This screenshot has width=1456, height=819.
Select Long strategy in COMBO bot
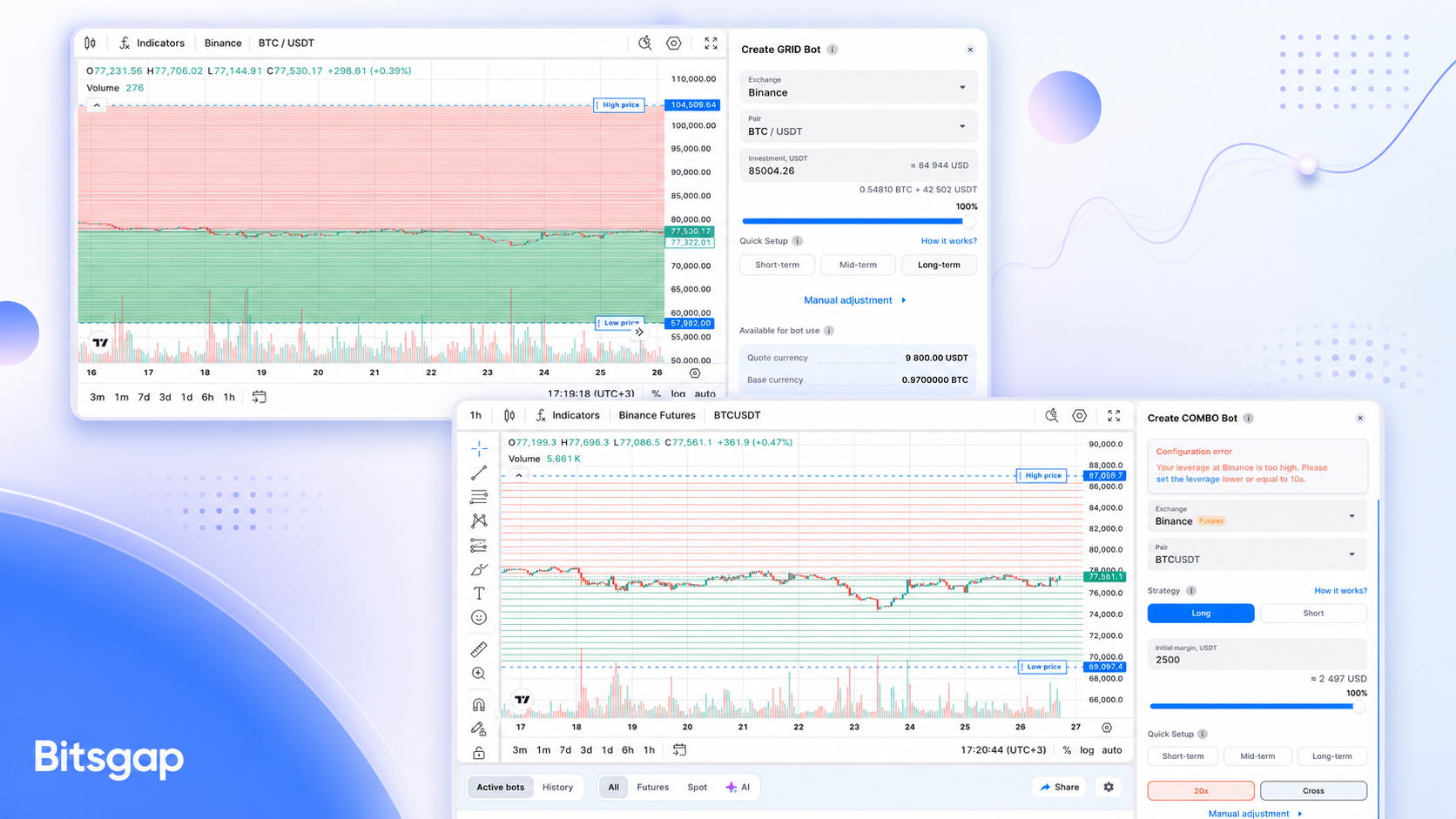[x=1201, y=614]
